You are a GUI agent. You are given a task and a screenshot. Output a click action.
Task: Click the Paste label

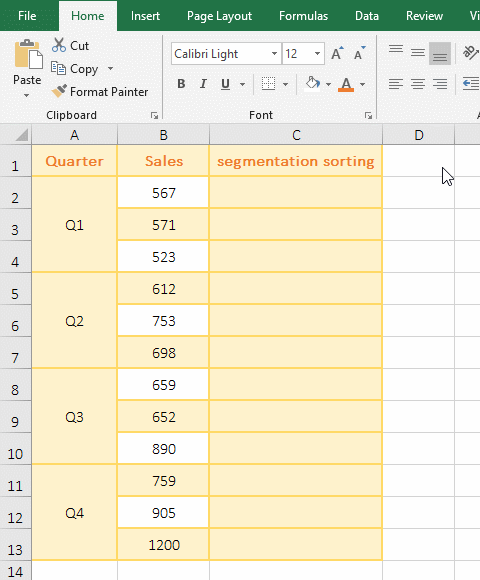27,80
